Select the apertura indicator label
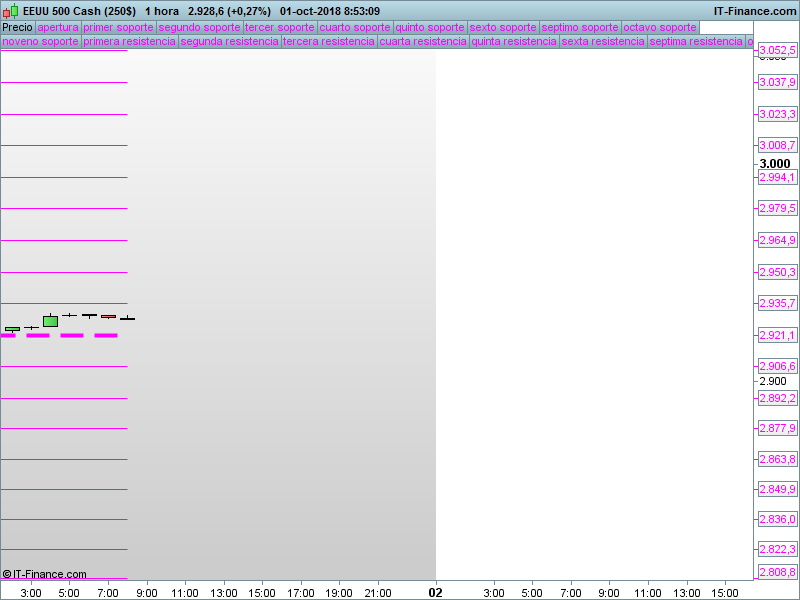This screenshot has height=600, width=800. (58, 27)
